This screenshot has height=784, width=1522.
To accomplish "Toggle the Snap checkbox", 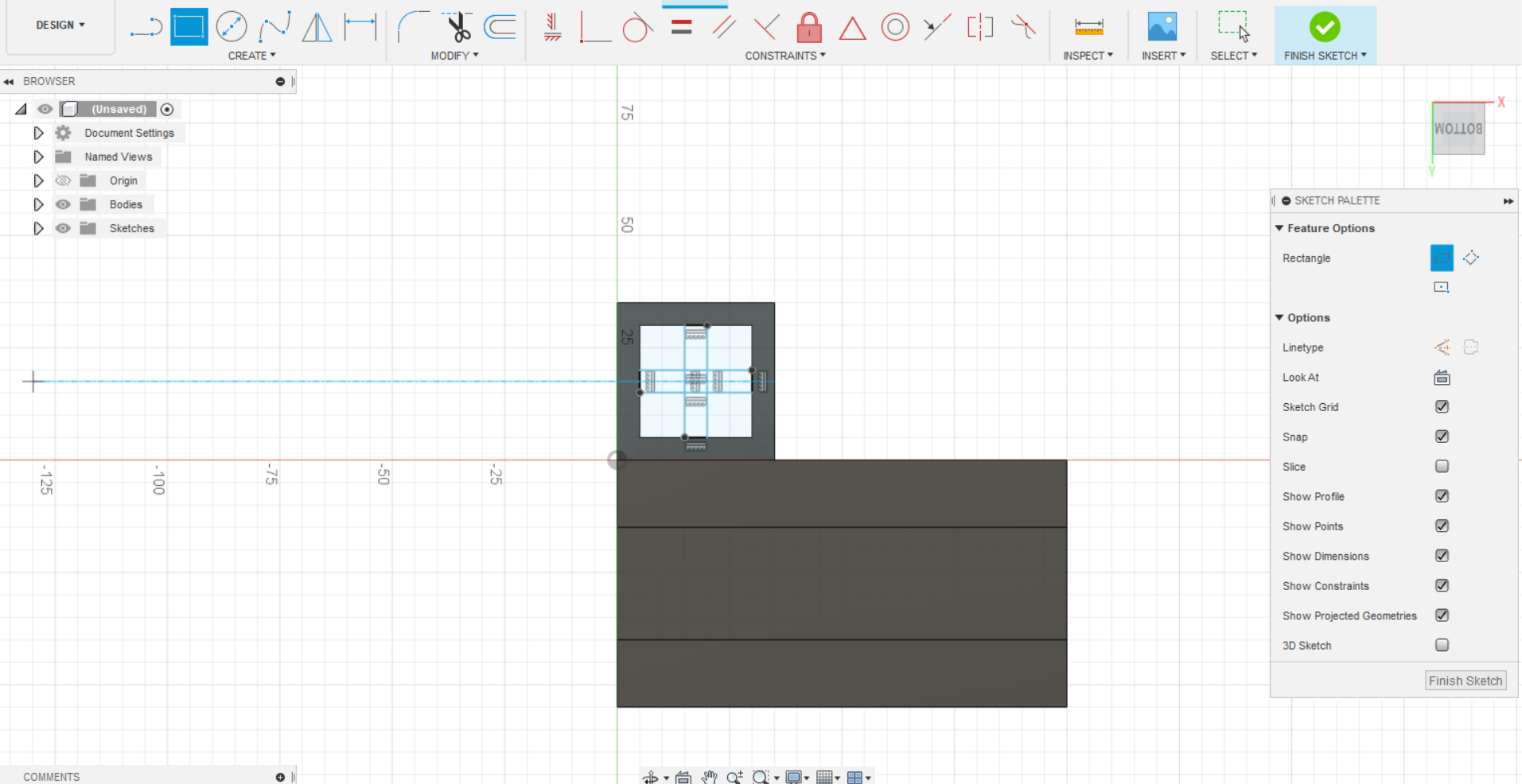I will [x=1442, y=436].
